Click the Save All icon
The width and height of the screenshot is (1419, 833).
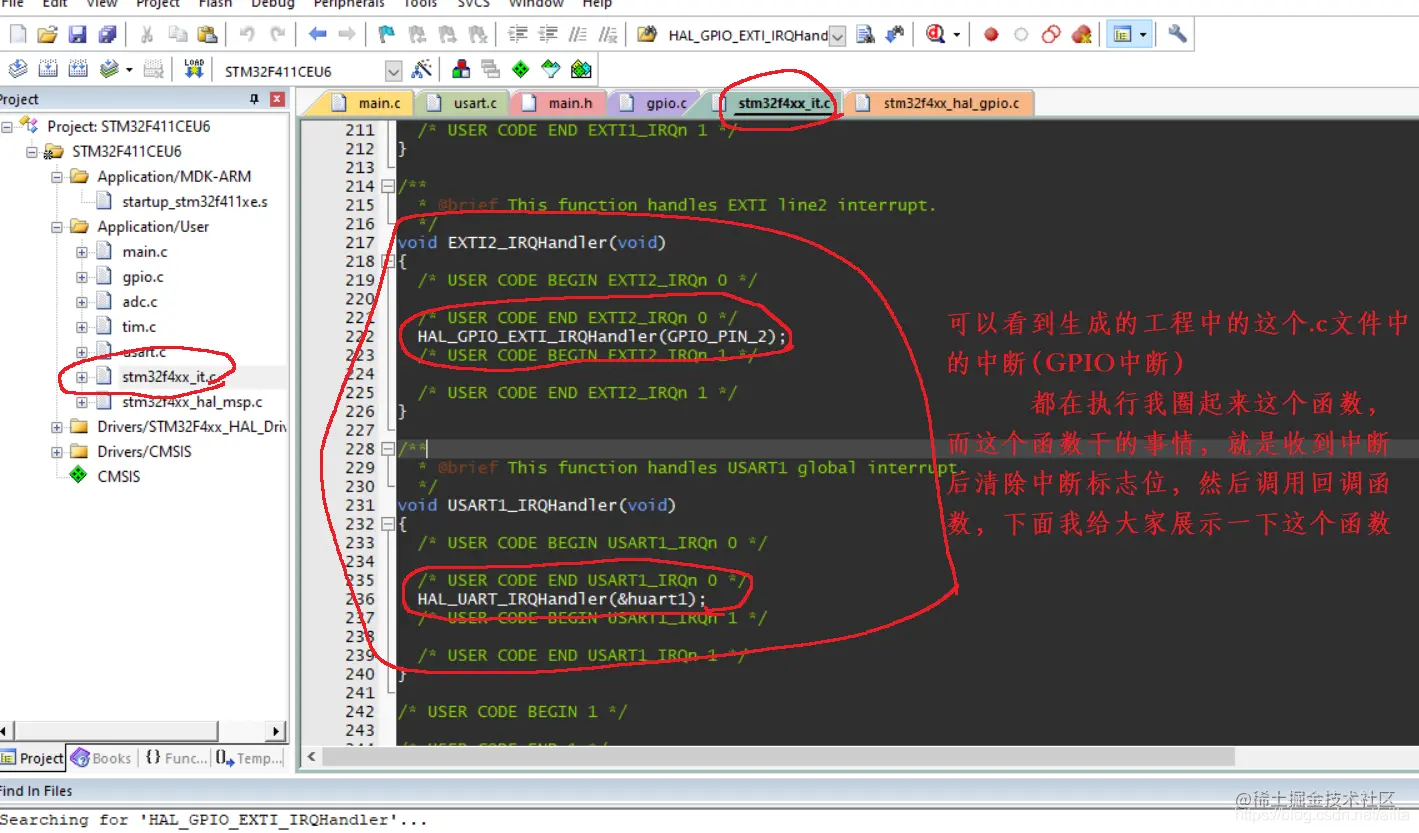(x=106, y=35)
